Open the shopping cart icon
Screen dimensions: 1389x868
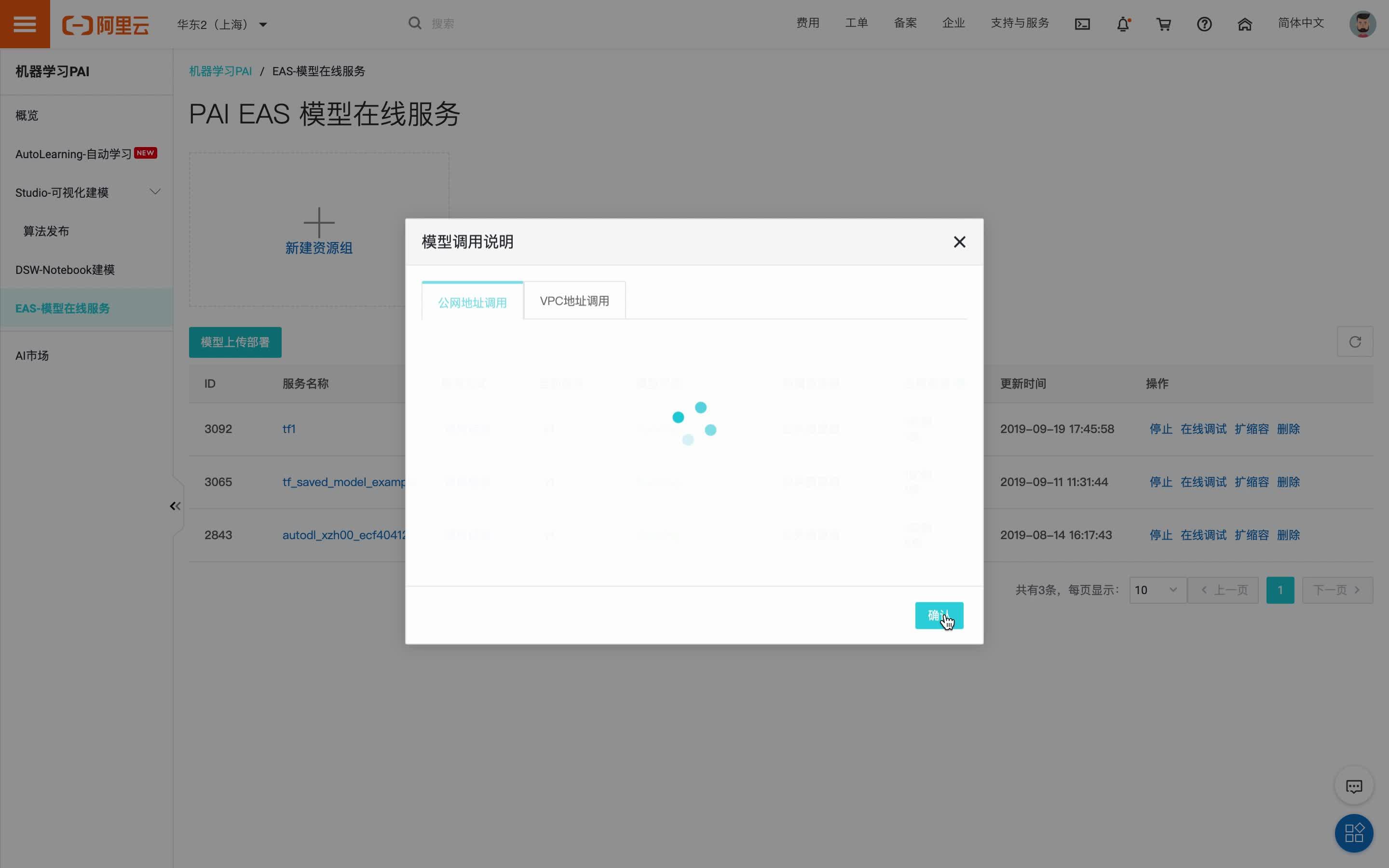[x=1163, y=24]
